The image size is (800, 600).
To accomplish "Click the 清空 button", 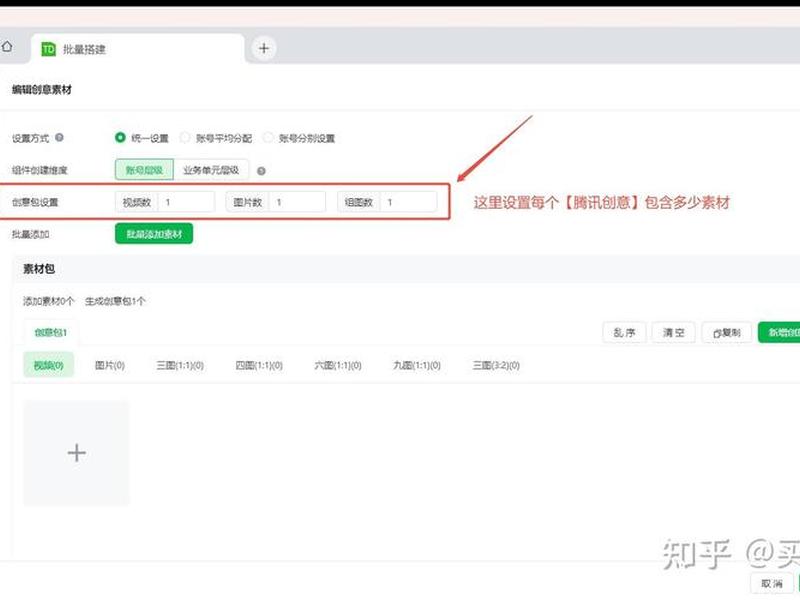I will point(673,333).
